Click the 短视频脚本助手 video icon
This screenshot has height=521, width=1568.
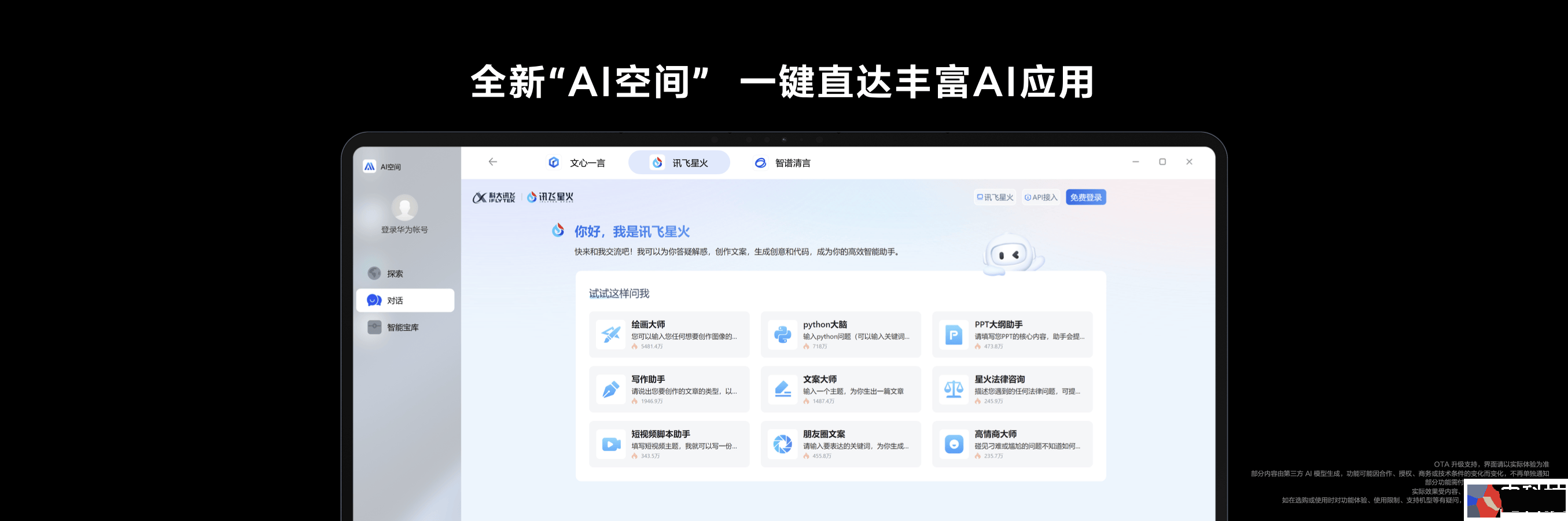click(x=610, y=444)
